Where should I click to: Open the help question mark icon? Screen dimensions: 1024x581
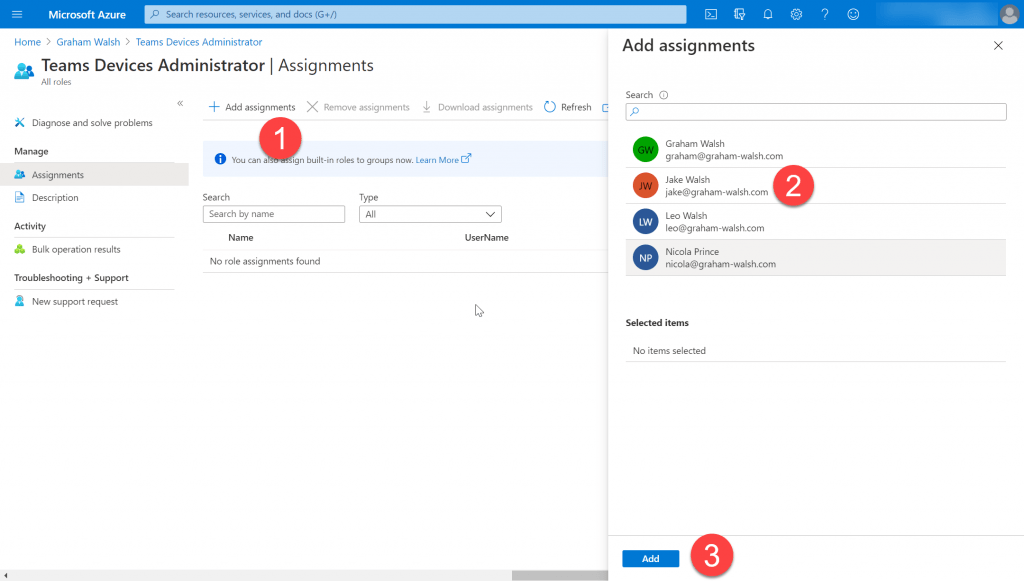tap(825, 14)
